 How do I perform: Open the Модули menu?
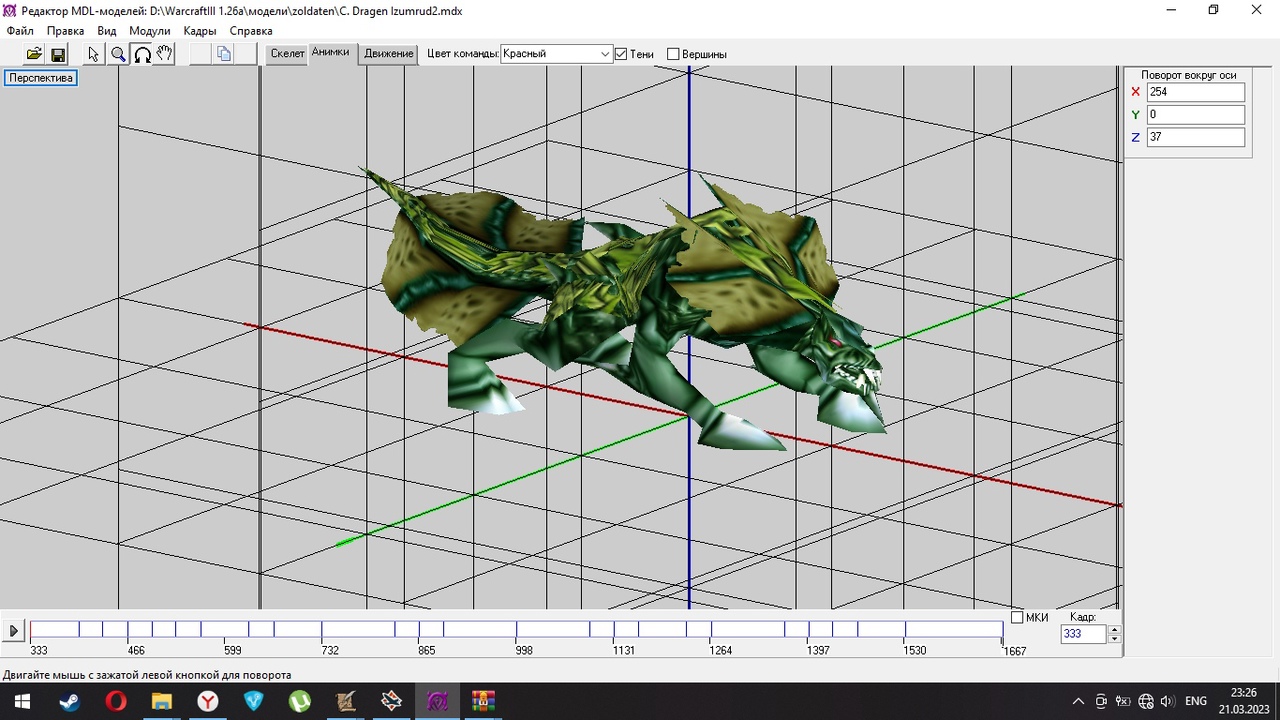(x=149, y=31)
